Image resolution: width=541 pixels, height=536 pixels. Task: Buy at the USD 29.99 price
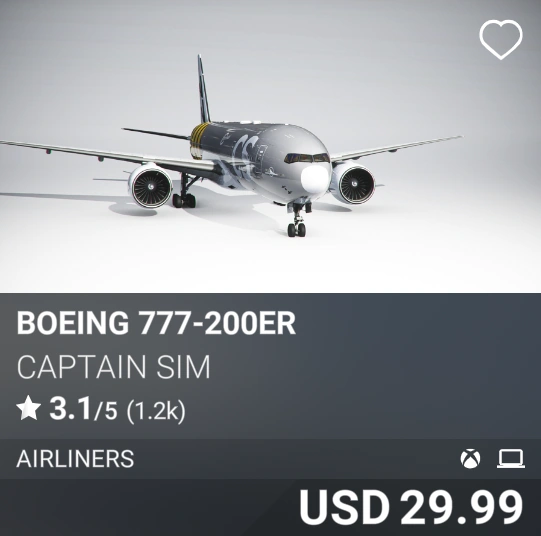coord(411,507)
